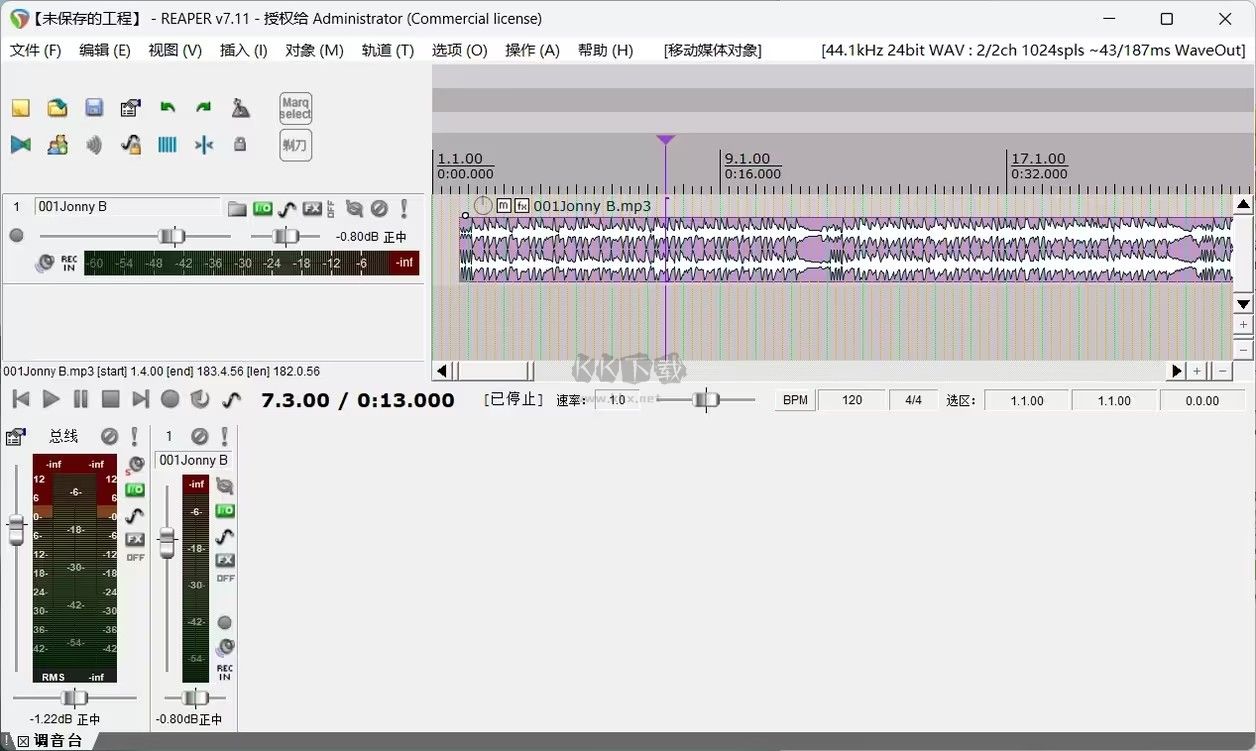Open the 编辑 (E) menu

tap(105, 50)
